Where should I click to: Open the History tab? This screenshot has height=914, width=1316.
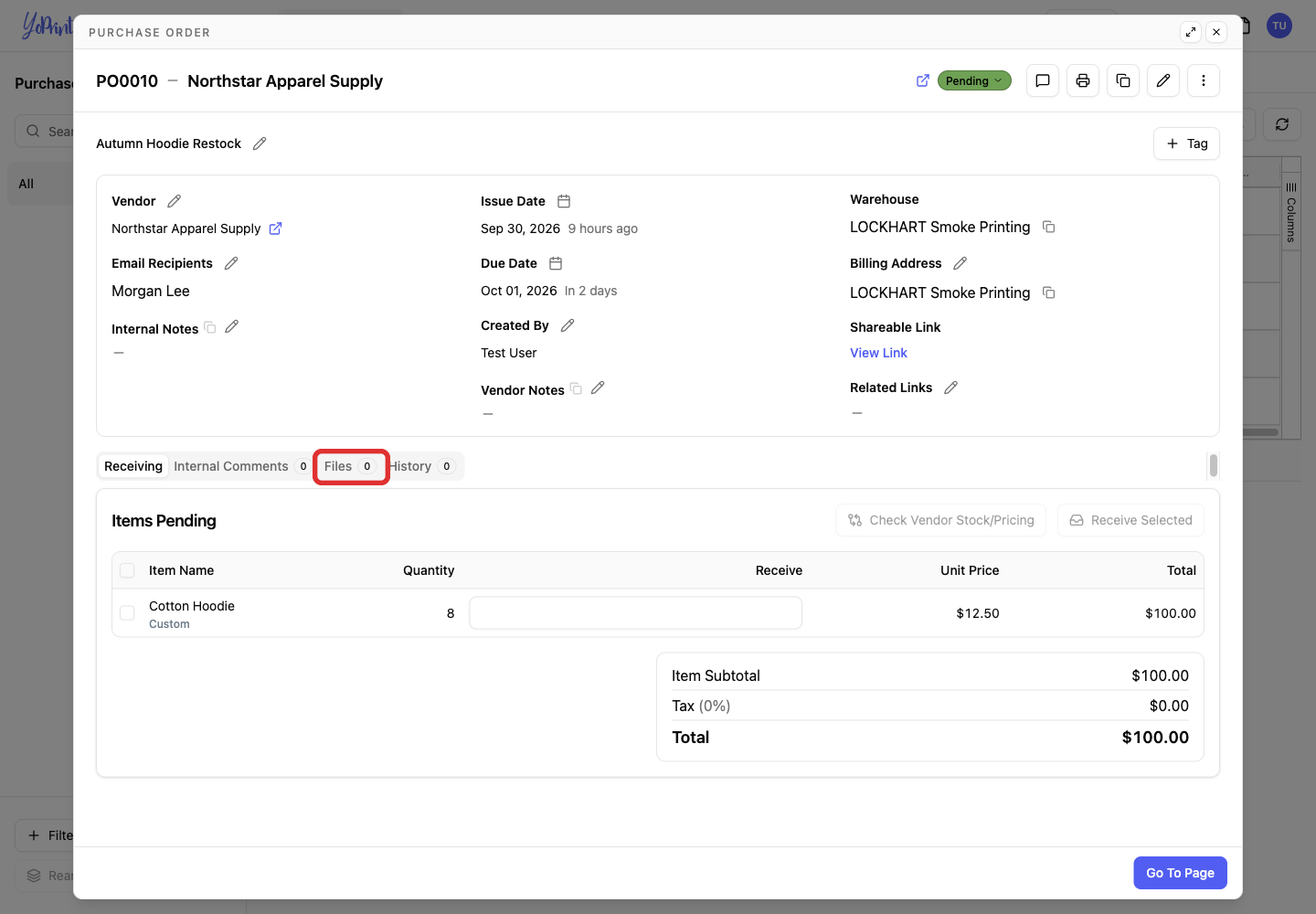pos(423,466)
